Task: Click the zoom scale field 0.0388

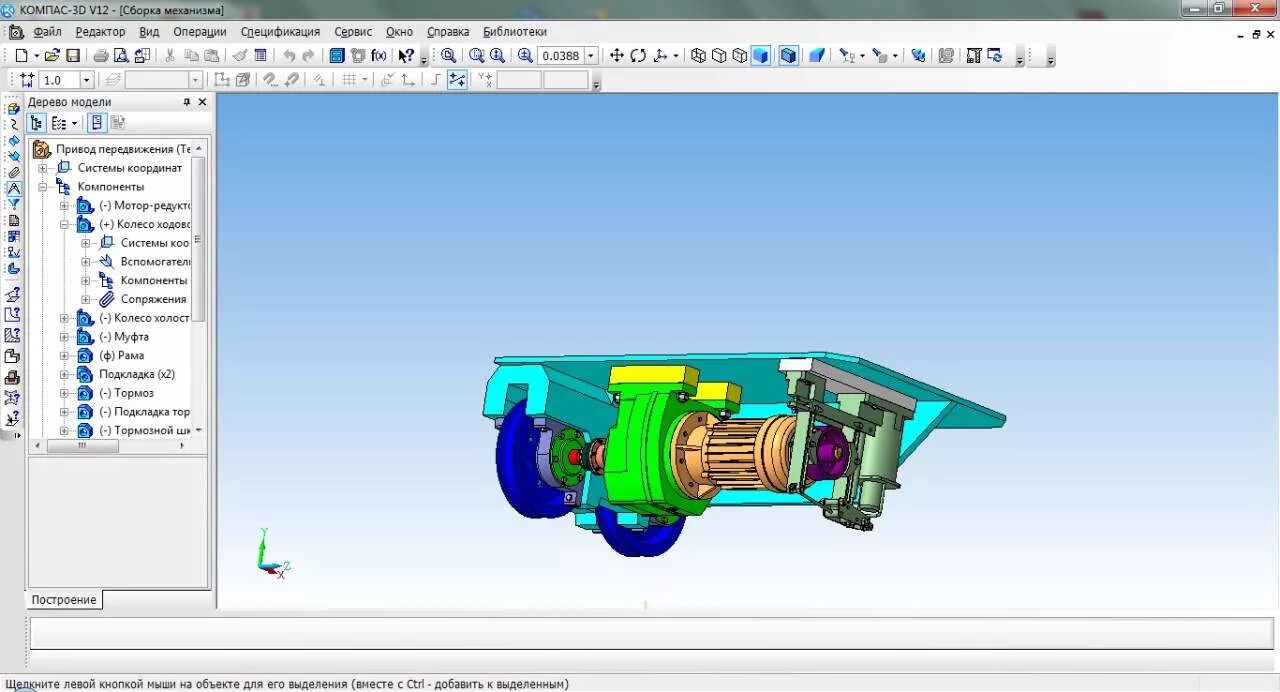Action: (561, 56)
